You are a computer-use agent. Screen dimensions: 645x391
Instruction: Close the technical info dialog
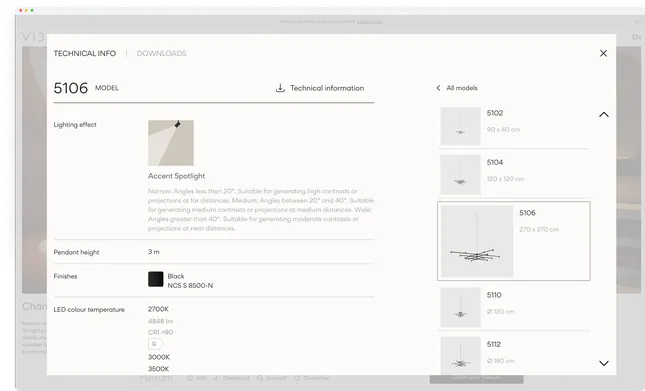point(603,53)
